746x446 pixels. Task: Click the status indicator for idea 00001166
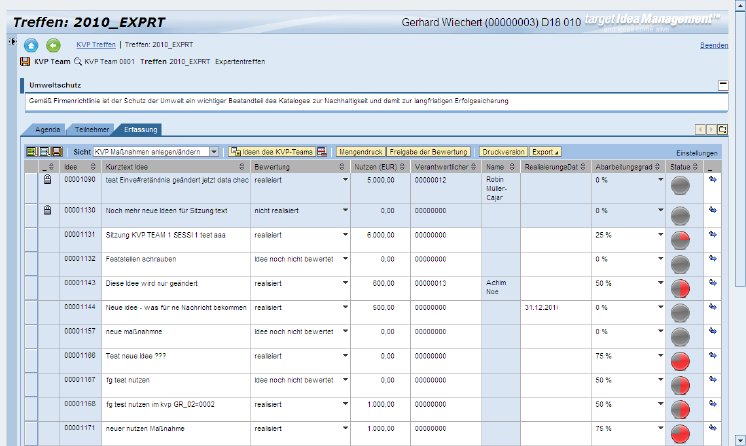coord(681,359)
